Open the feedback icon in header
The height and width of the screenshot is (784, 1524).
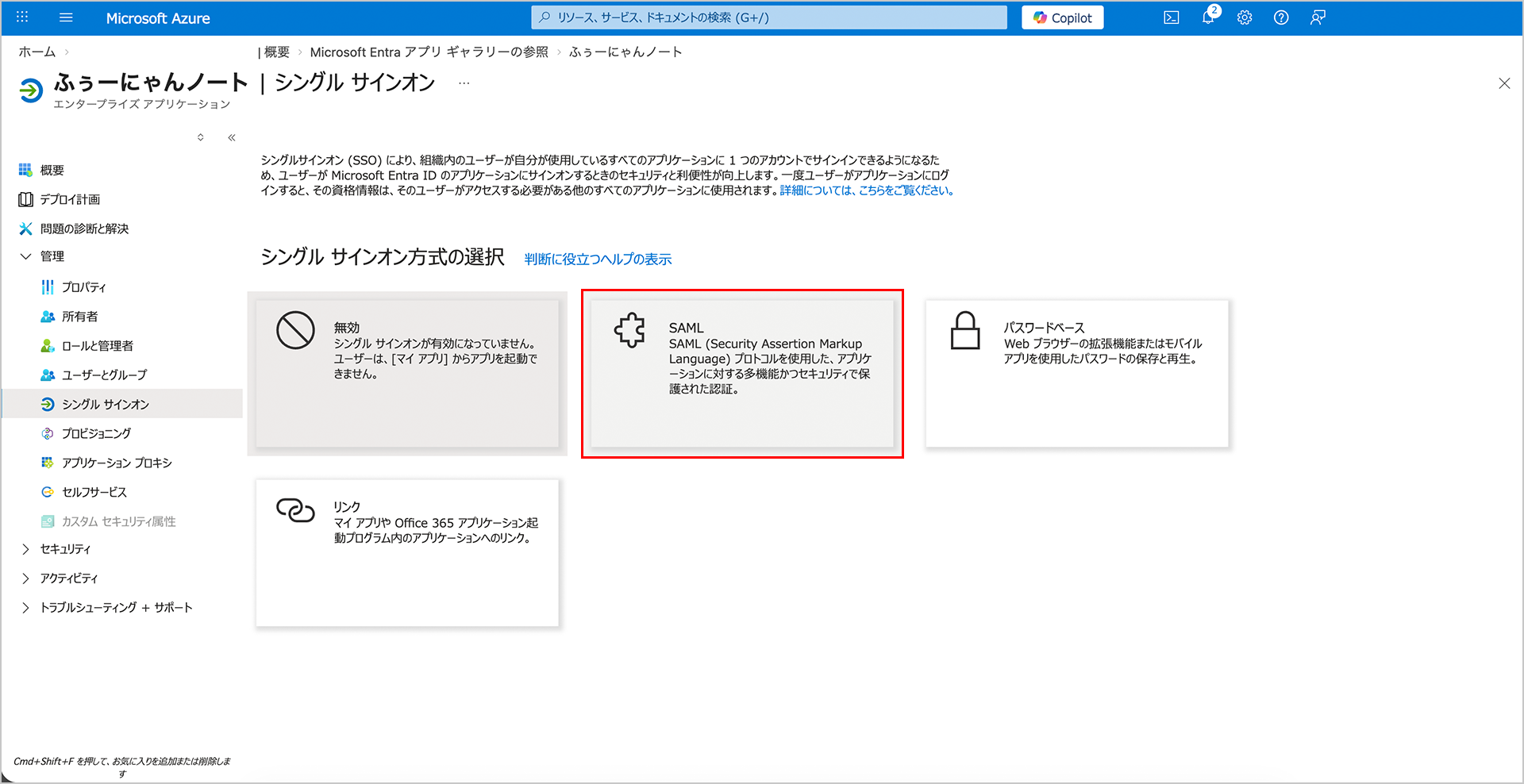1318,17
